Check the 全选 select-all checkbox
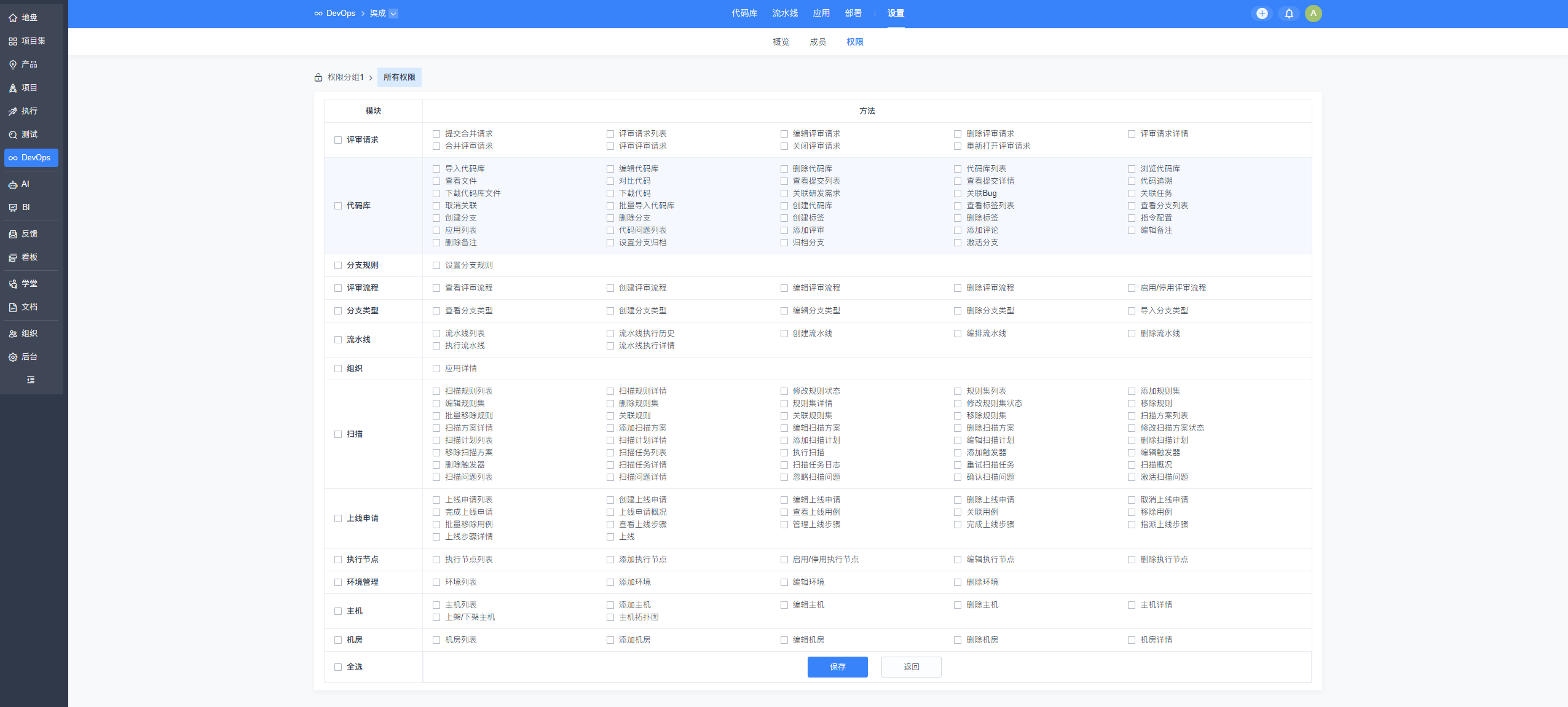This screenshot has width=1568, height=707. [338, 667]
